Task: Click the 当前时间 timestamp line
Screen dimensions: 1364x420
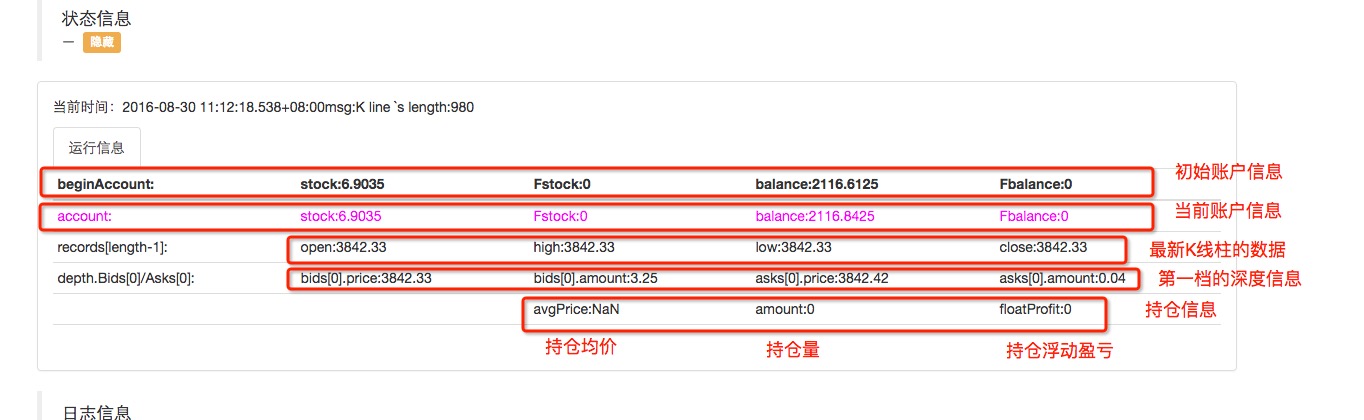Action: point(263,107)
